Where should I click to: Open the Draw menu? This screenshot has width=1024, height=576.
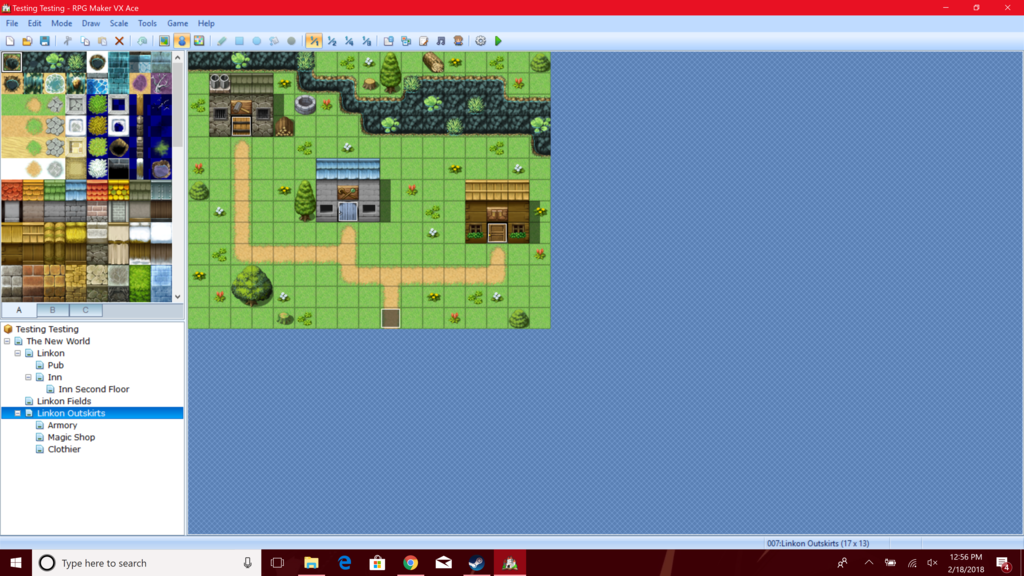90,23
